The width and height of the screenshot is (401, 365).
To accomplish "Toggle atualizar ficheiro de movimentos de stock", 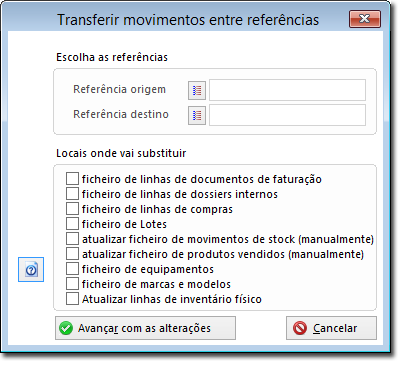I will click(72, 239).
